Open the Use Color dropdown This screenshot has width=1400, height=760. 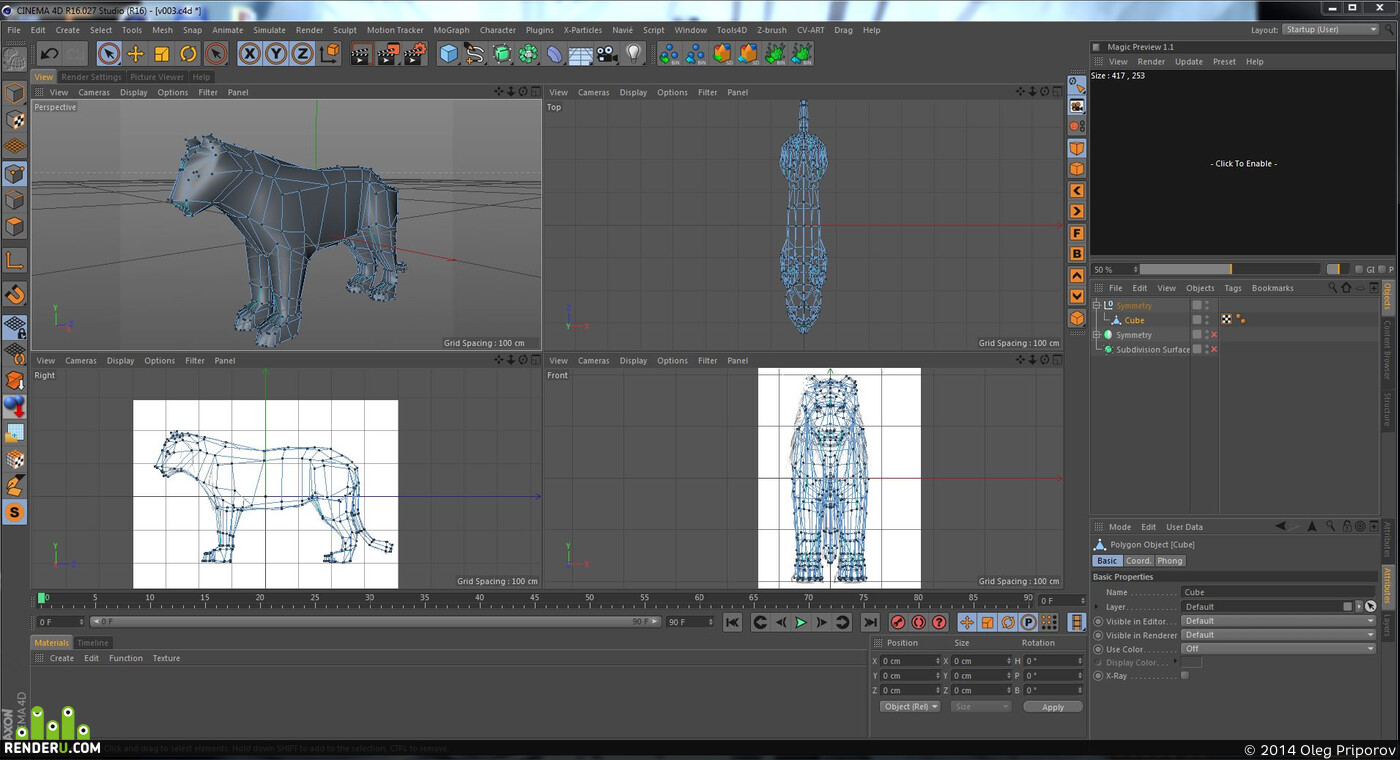1279,649
